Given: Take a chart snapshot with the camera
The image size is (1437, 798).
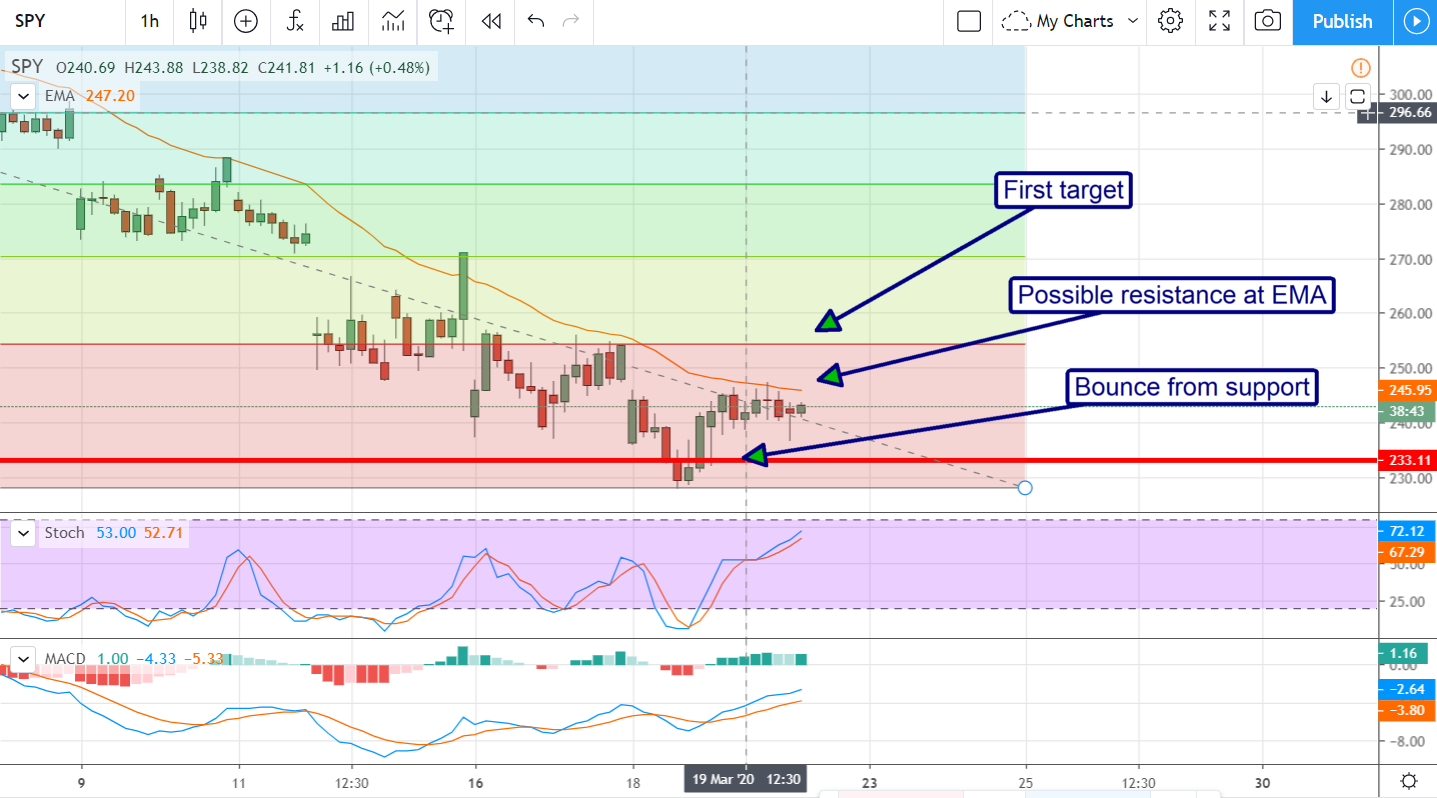Looking at the screenshot, I should pyautogui.click(x=1267, y=21).
